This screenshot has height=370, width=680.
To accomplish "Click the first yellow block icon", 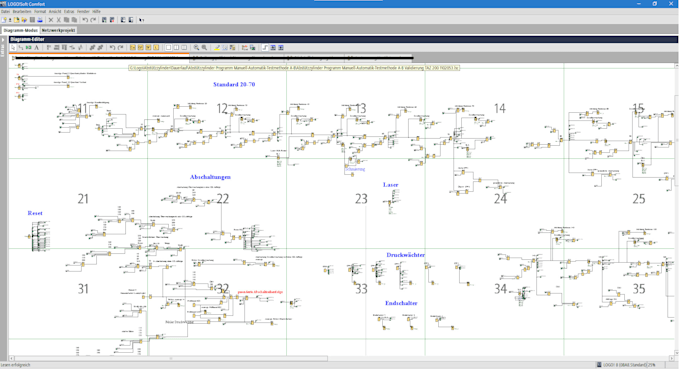I will pyautogui.click(x=133, y=48).
